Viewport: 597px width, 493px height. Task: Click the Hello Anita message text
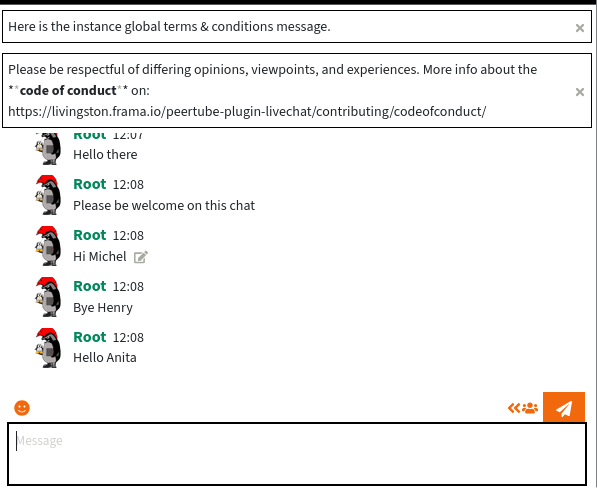tap(105, 357)
